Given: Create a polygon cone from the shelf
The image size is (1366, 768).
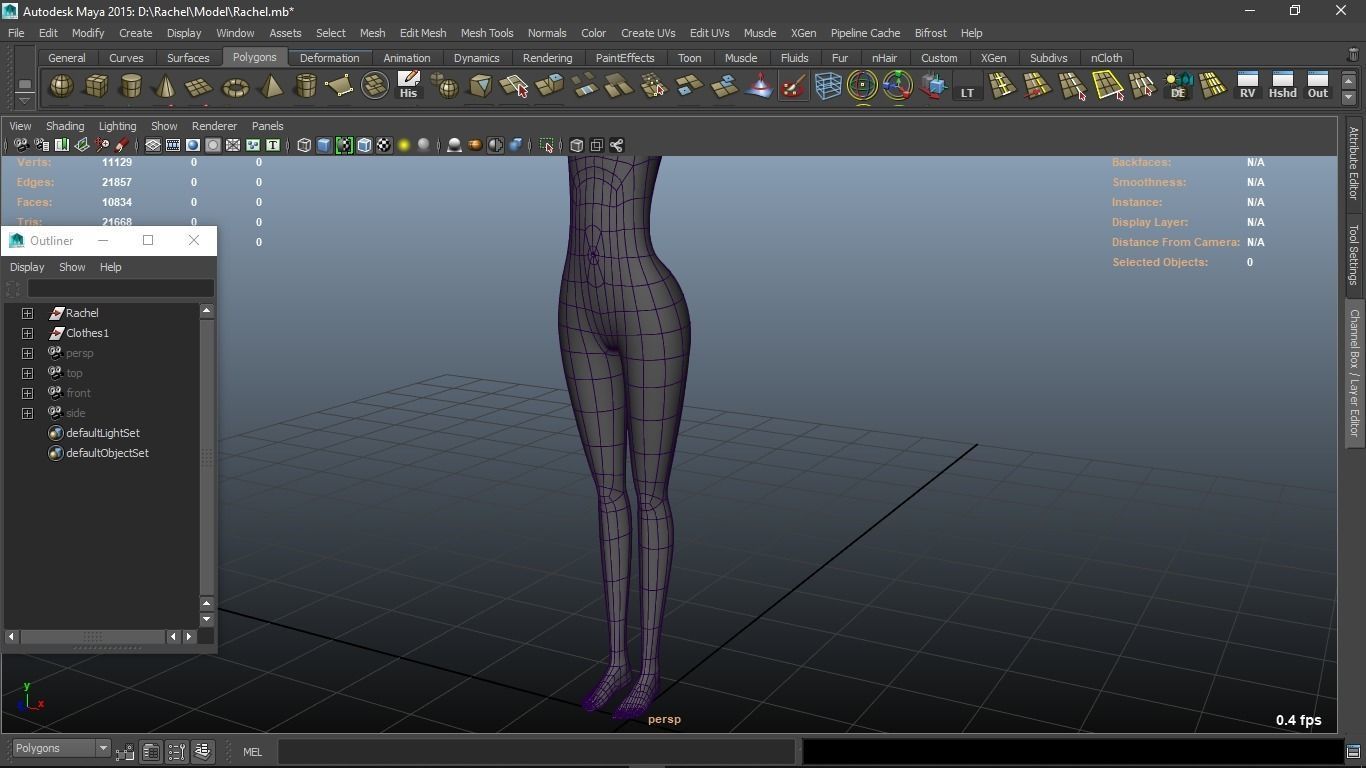Looking at the screenshot, I should [165, 87].
